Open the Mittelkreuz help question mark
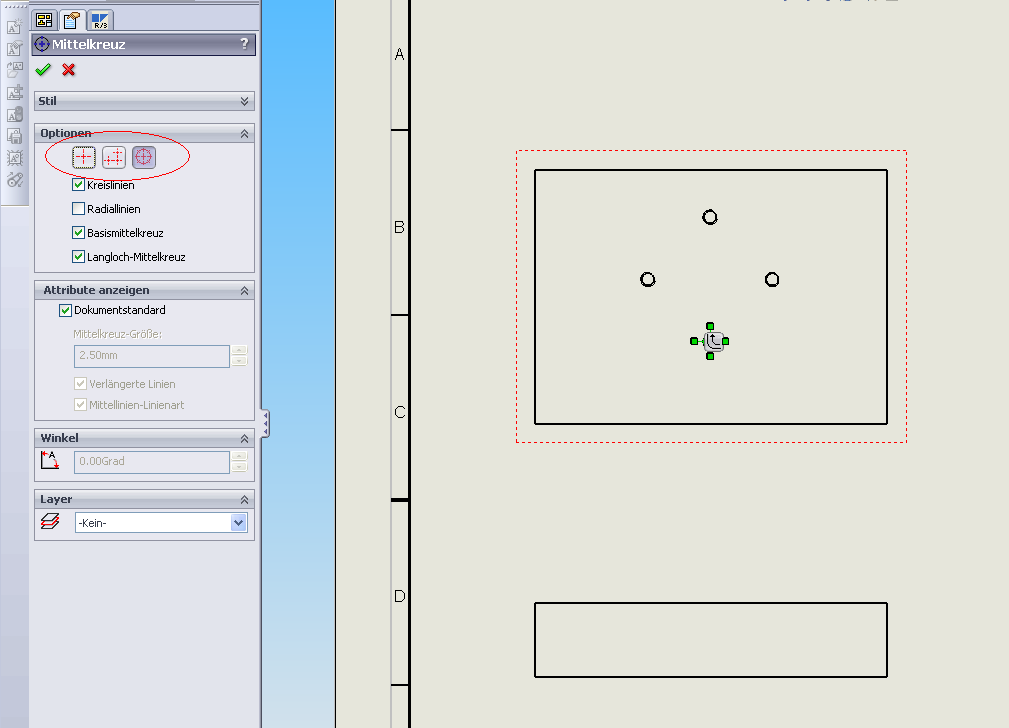Viewport: 1009px width, 728px height. 244,44
